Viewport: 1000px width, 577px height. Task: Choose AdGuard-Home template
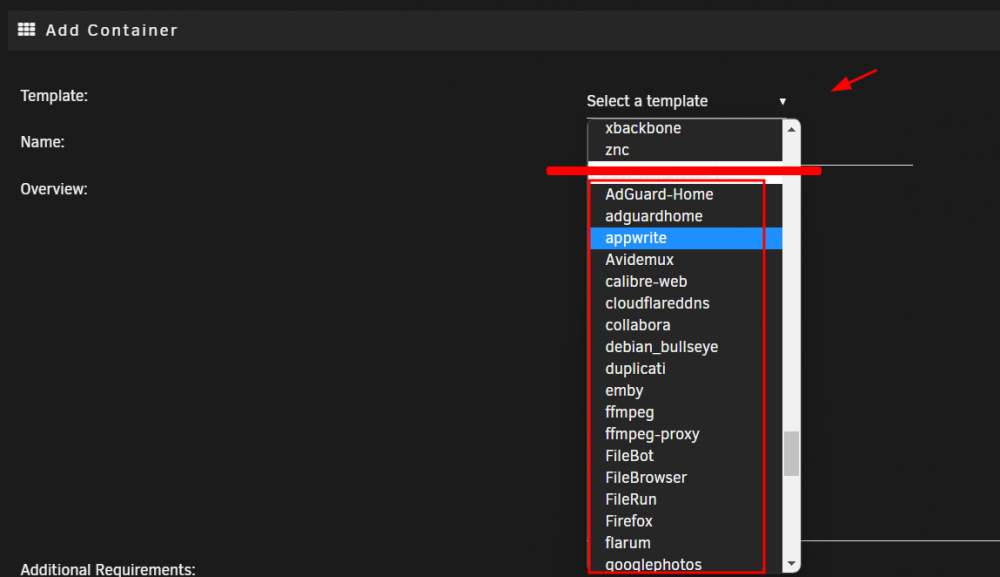click(685, 194)
